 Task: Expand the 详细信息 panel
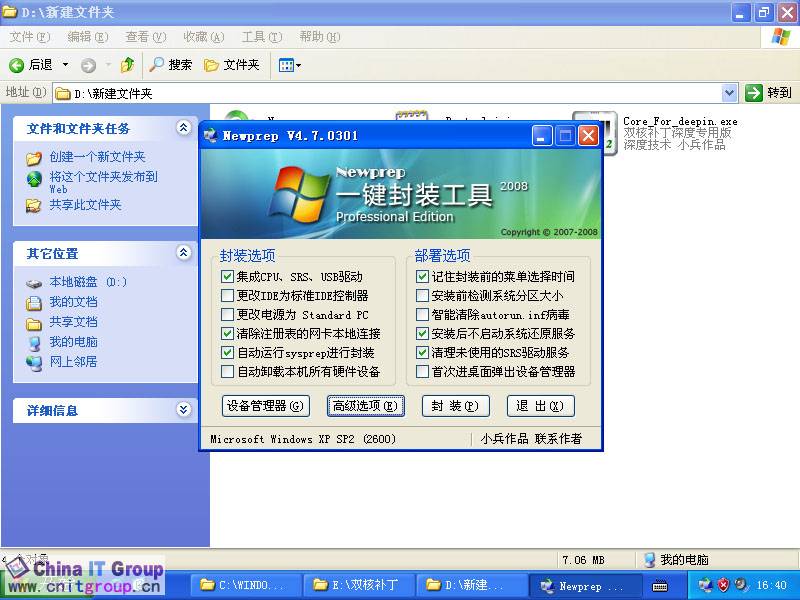[183, 410]
